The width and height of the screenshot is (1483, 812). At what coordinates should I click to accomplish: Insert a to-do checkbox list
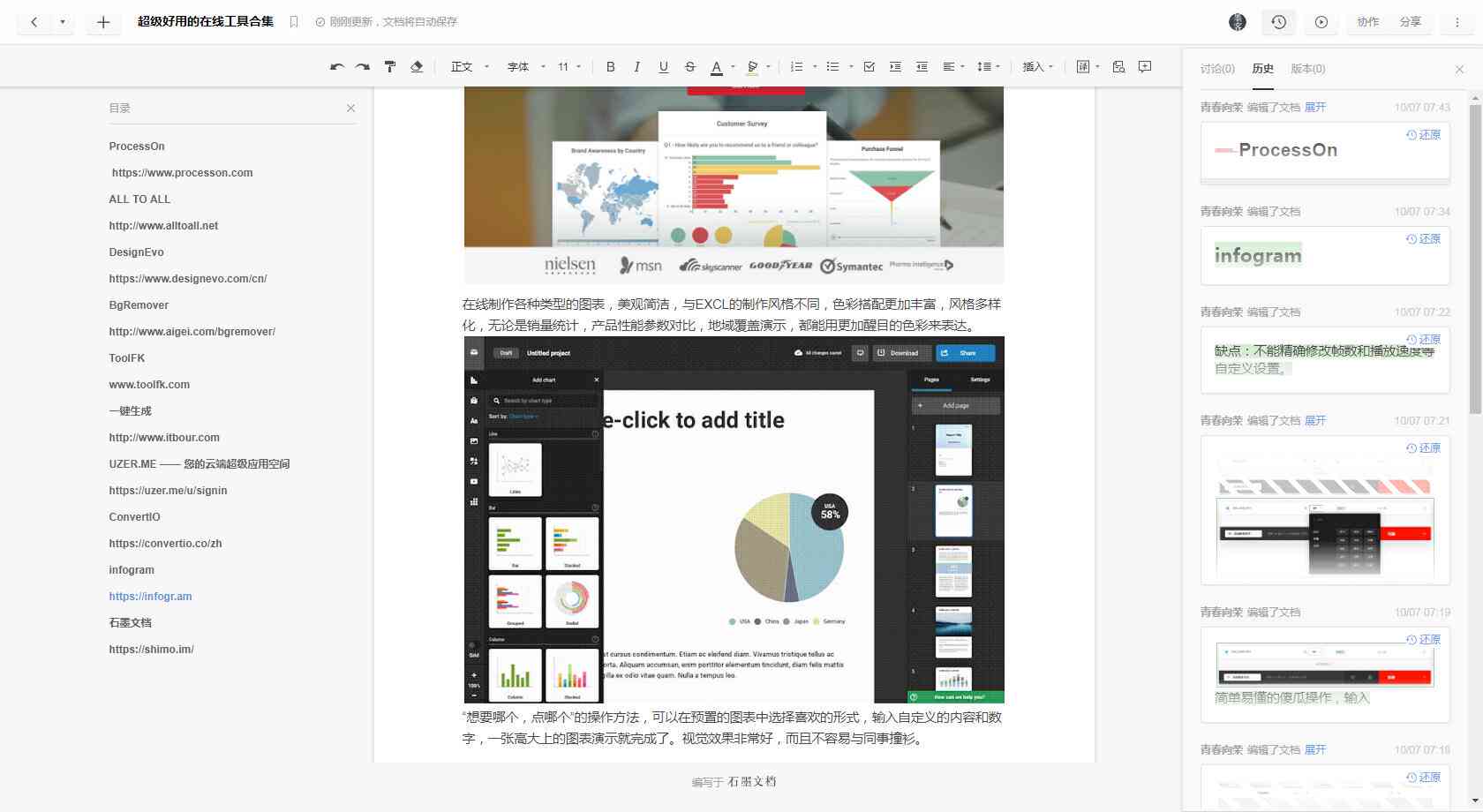coord(869,67)
